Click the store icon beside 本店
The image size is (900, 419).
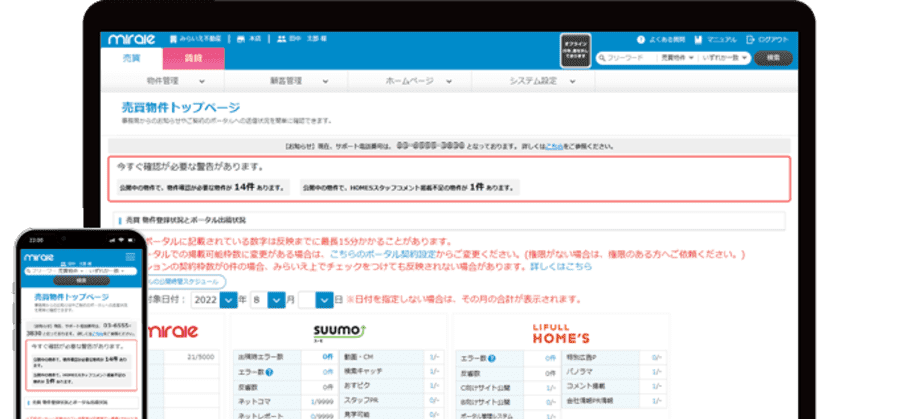240,40
